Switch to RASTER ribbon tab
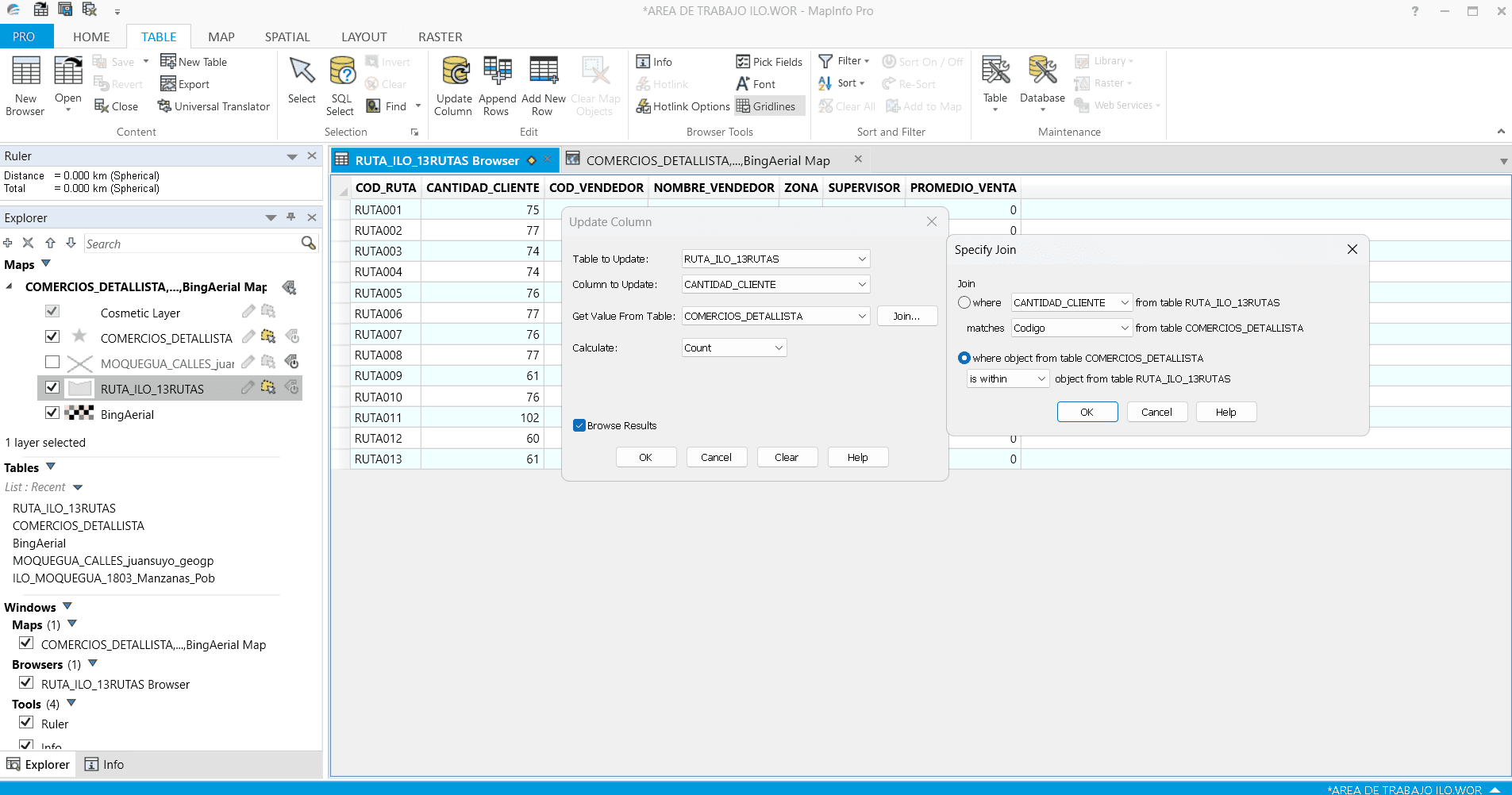 [x=441, y=36]
